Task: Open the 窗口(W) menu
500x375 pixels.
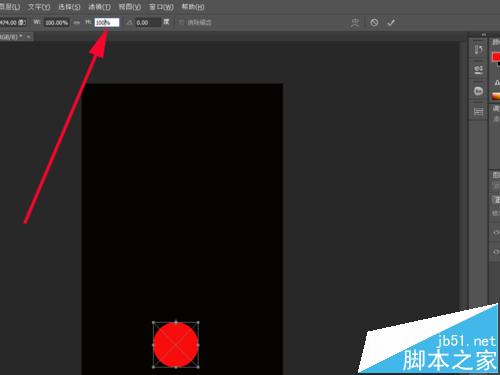Action: [x=161, y=7]
